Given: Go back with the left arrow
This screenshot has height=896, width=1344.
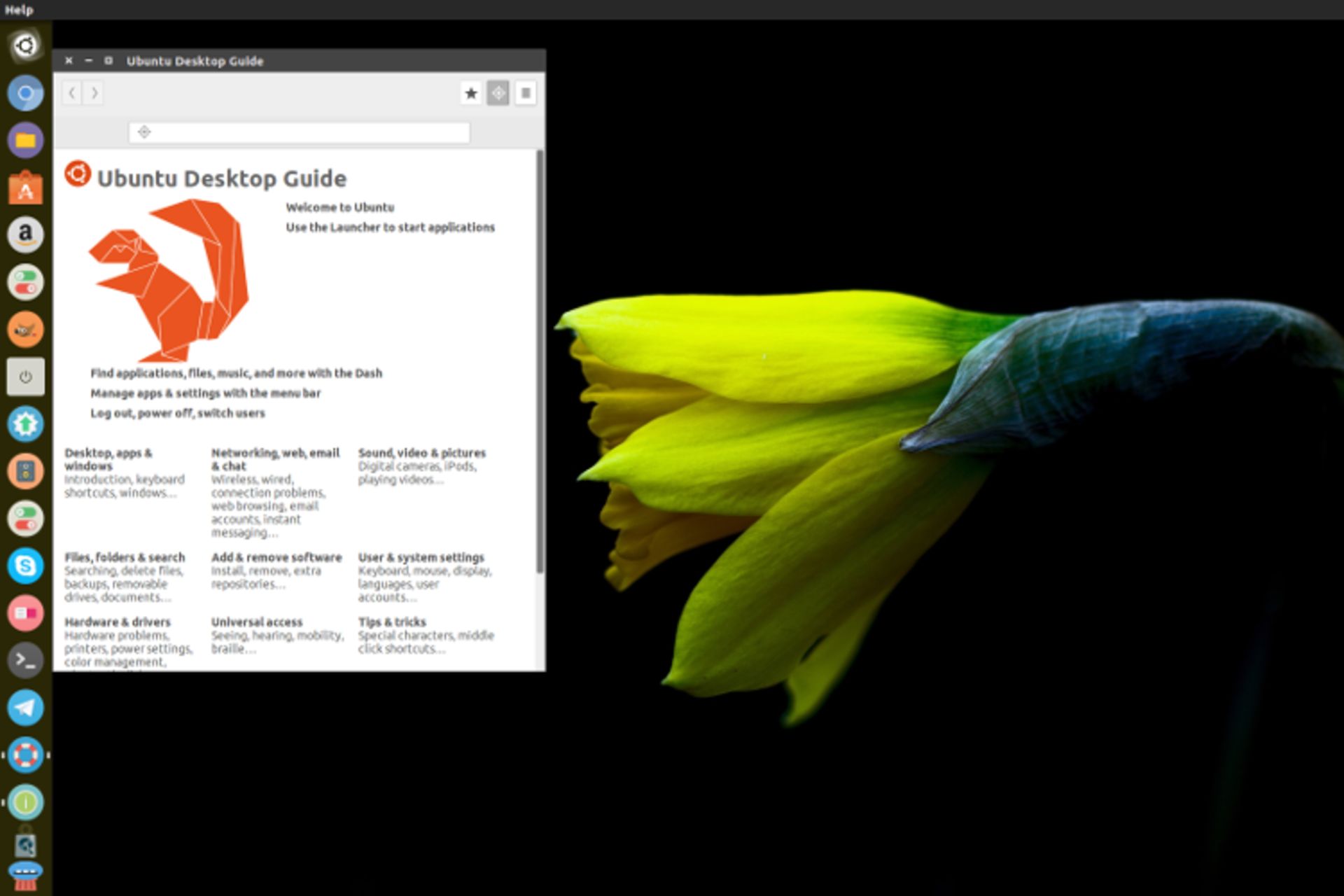Looking at the screenshot, I should pos(72,93).
